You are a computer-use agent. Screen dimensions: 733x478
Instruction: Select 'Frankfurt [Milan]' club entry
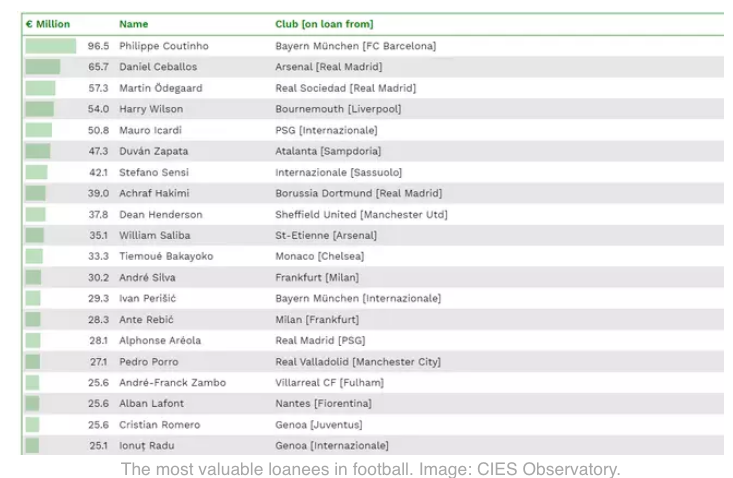pyautogui.click(x=317, y=278)
